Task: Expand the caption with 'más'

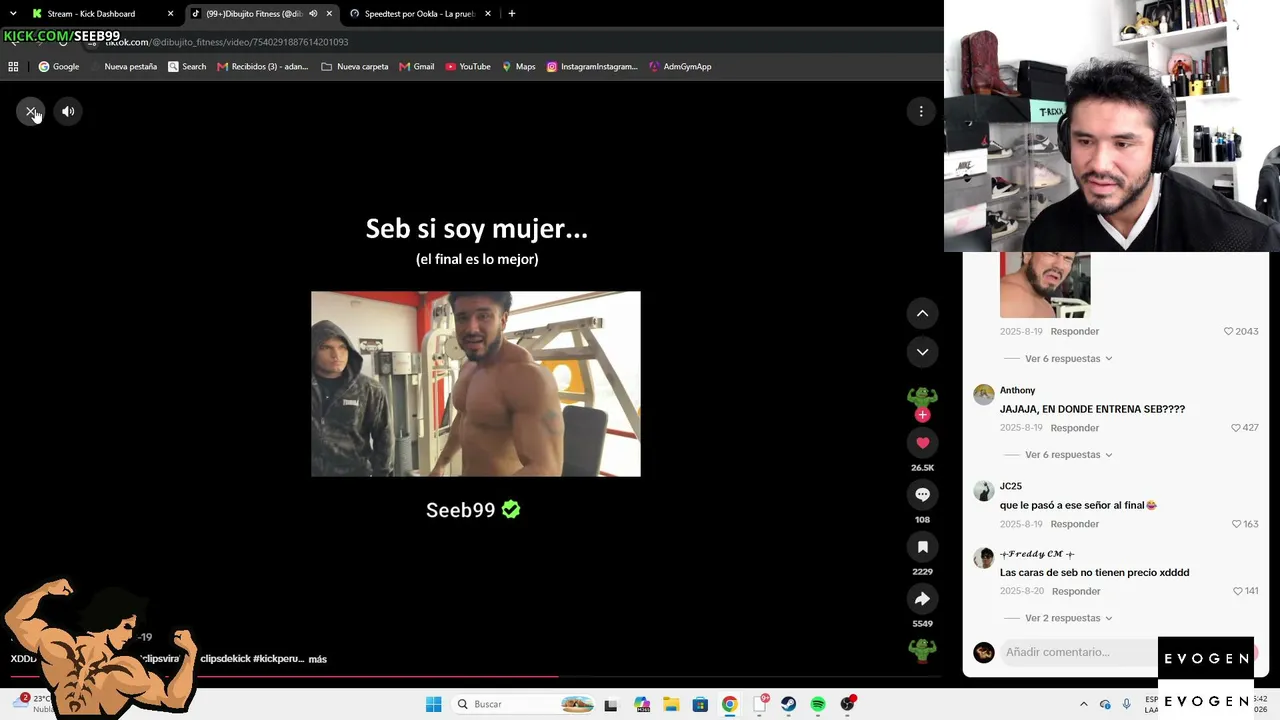Action: 317,659
